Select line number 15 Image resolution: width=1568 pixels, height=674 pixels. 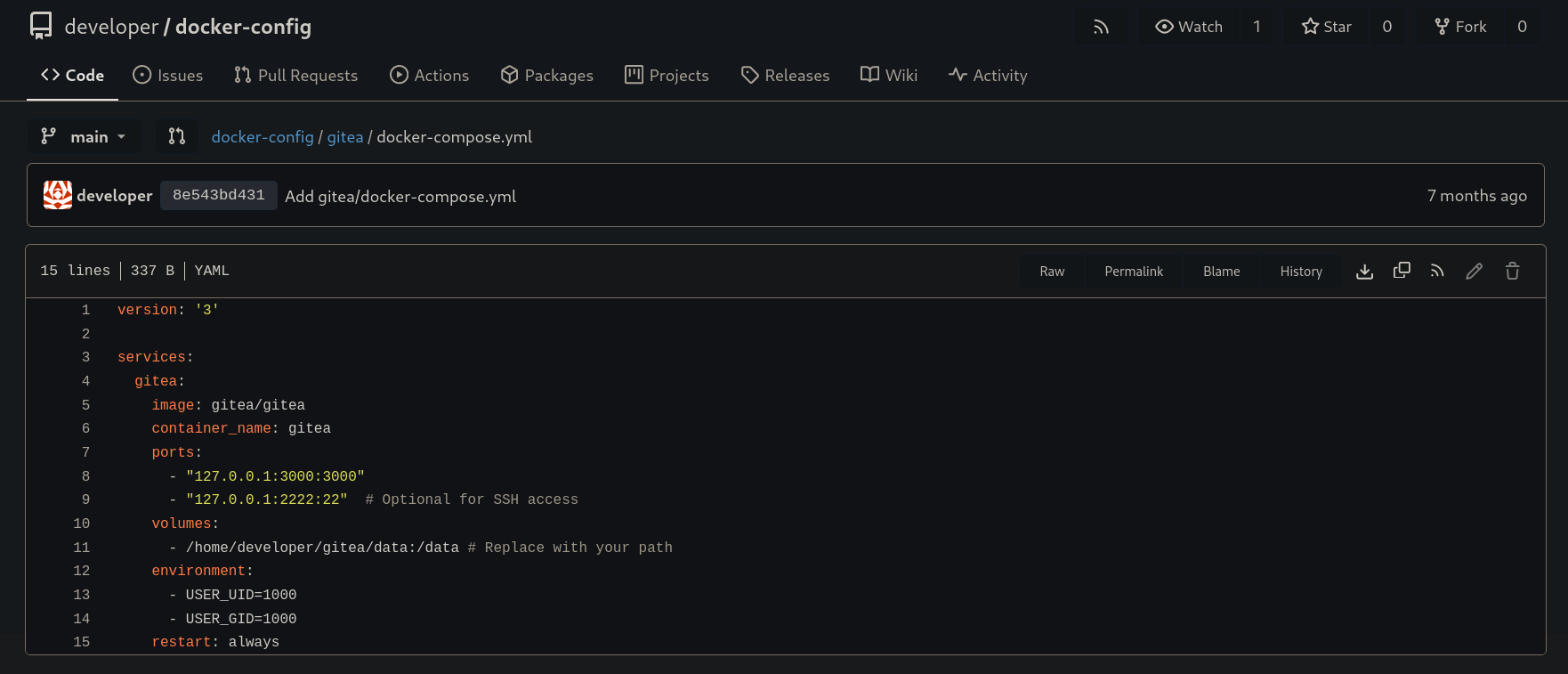tap(81, 642)
